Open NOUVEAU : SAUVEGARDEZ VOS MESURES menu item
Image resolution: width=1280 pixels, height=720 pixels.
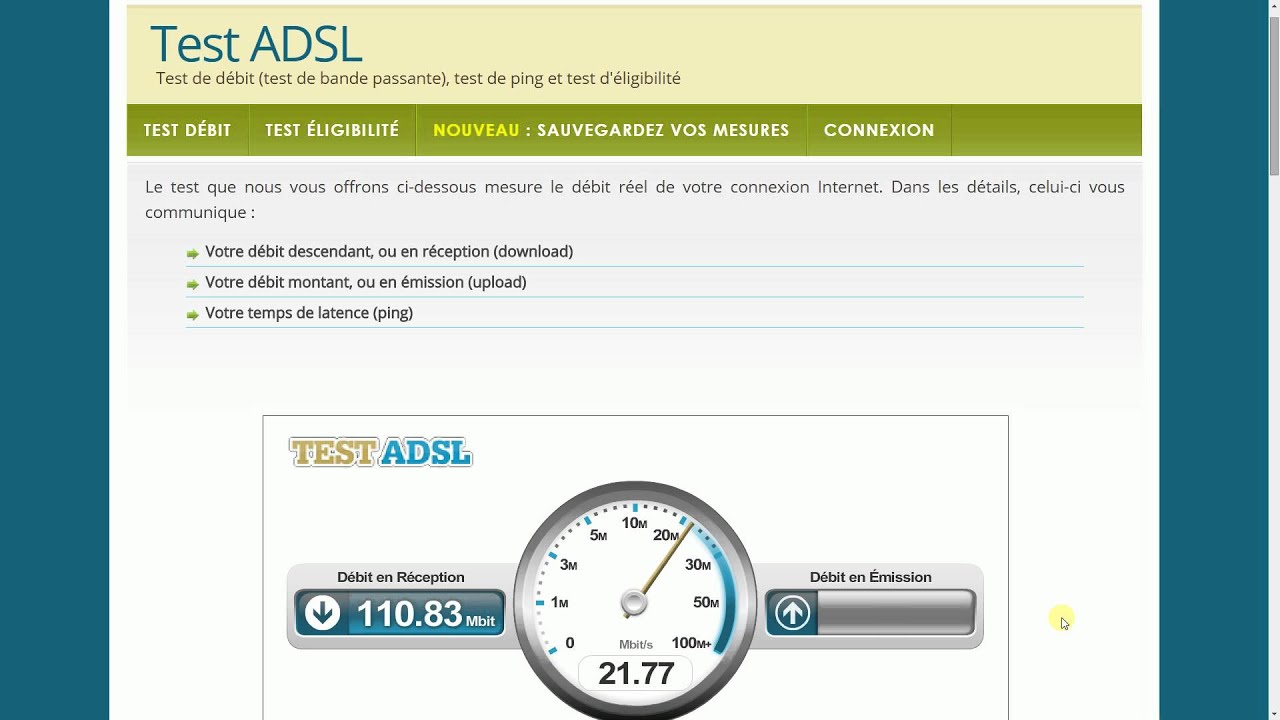pyautogui.click(x=611, y=130)
